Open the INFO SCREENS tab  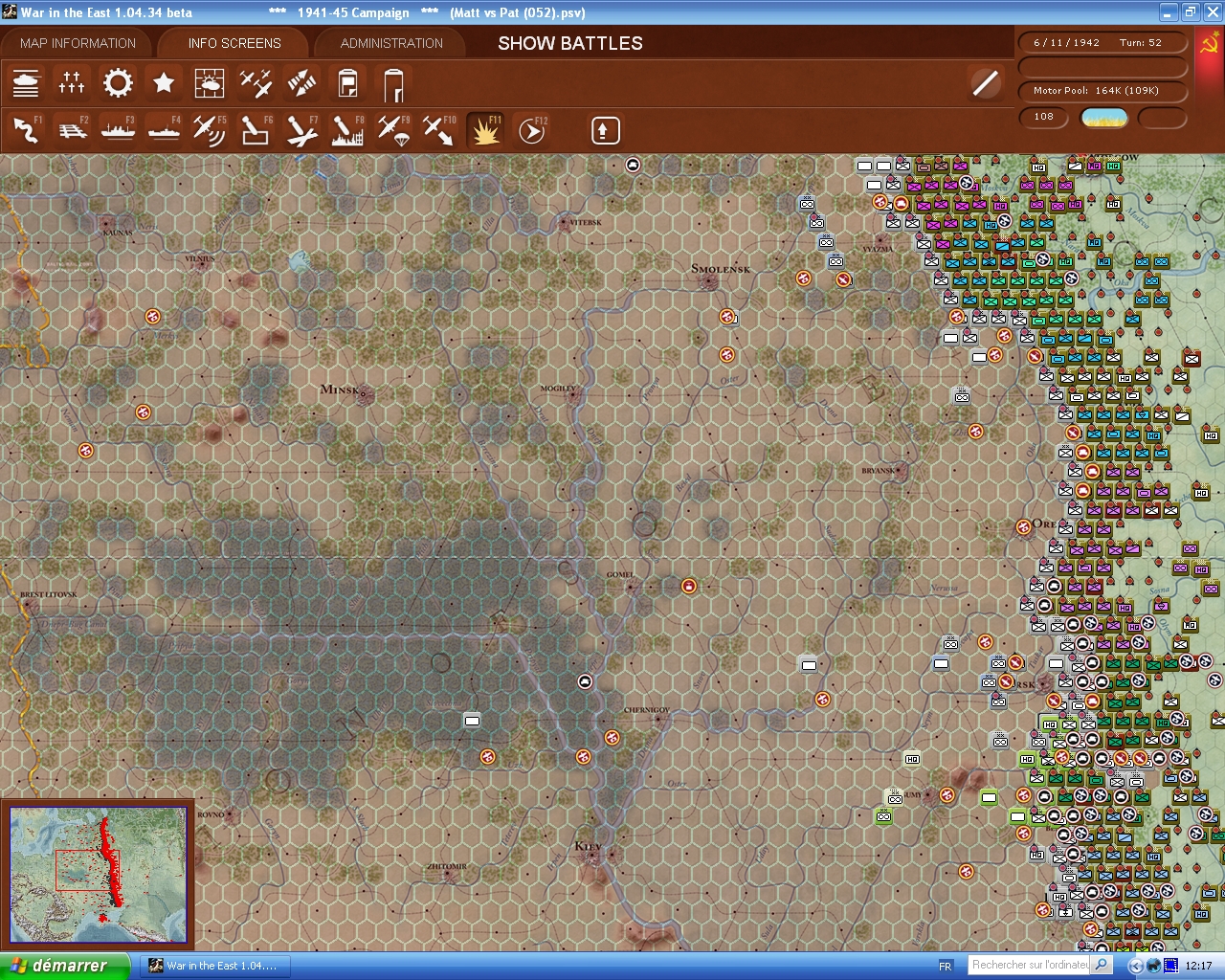coord(234,43)
